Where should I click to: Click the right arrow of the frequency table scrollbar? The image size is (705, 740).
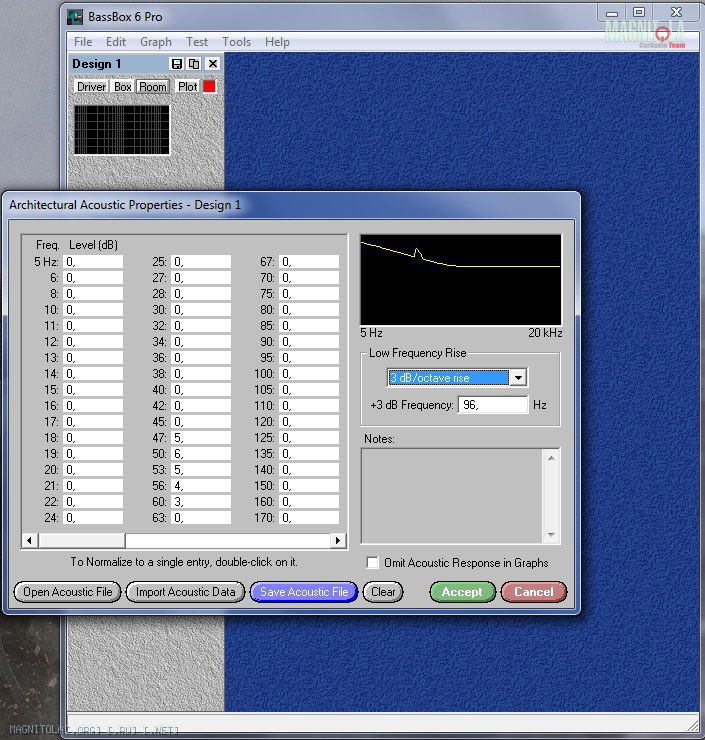click(x=338, y=540)
